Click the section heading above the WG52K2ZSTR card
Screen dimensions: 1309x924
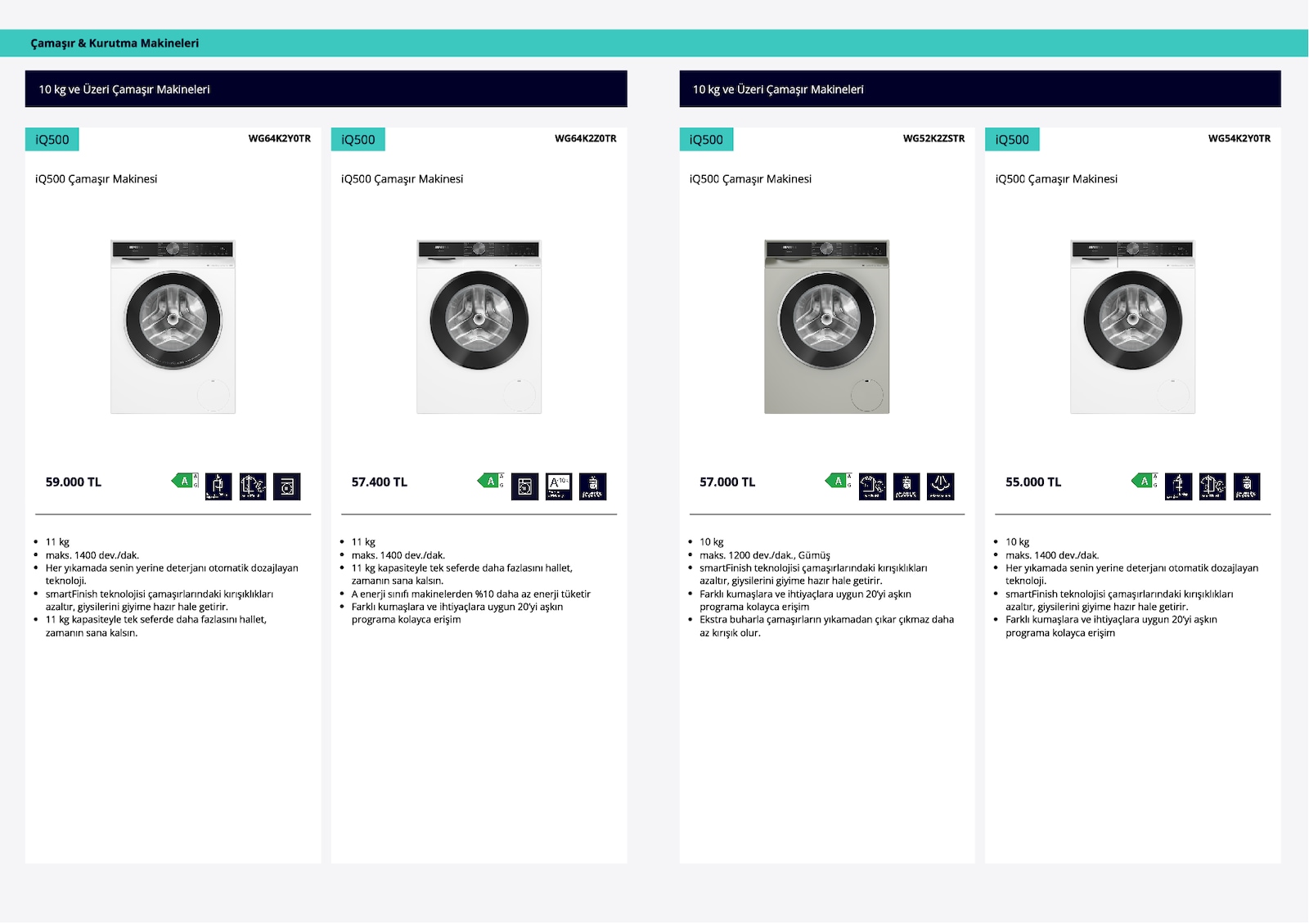tap(980, 89)
